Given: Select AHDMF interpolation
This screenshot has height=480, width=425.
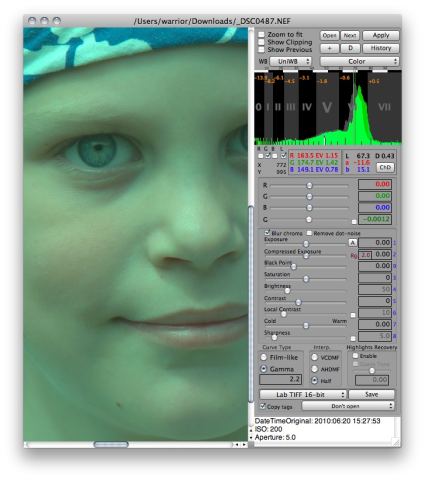Looking at the screenshot, I should pos(314,369).
